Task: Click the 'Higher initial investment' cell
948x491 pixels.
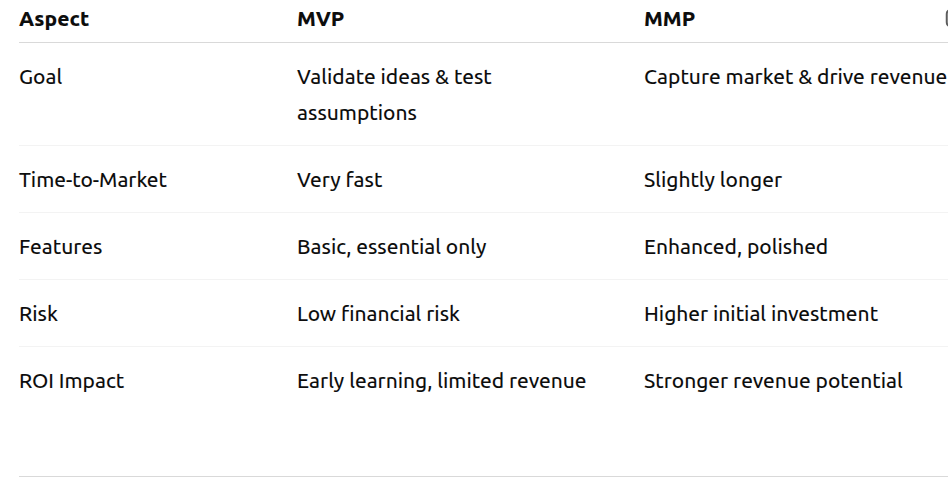Action: 760,314
